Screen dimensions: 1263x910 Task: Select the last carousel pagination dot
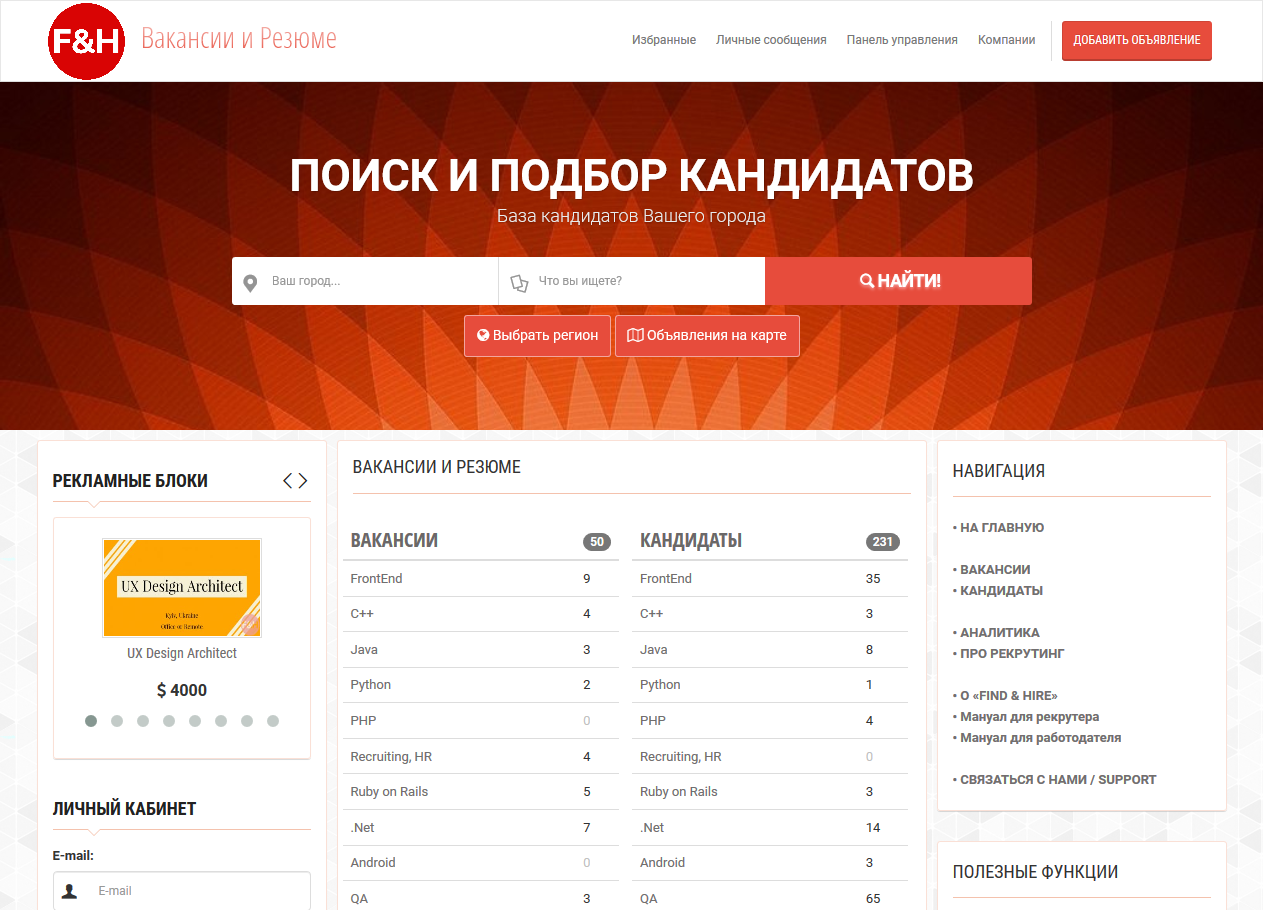[x=273, y=721]
